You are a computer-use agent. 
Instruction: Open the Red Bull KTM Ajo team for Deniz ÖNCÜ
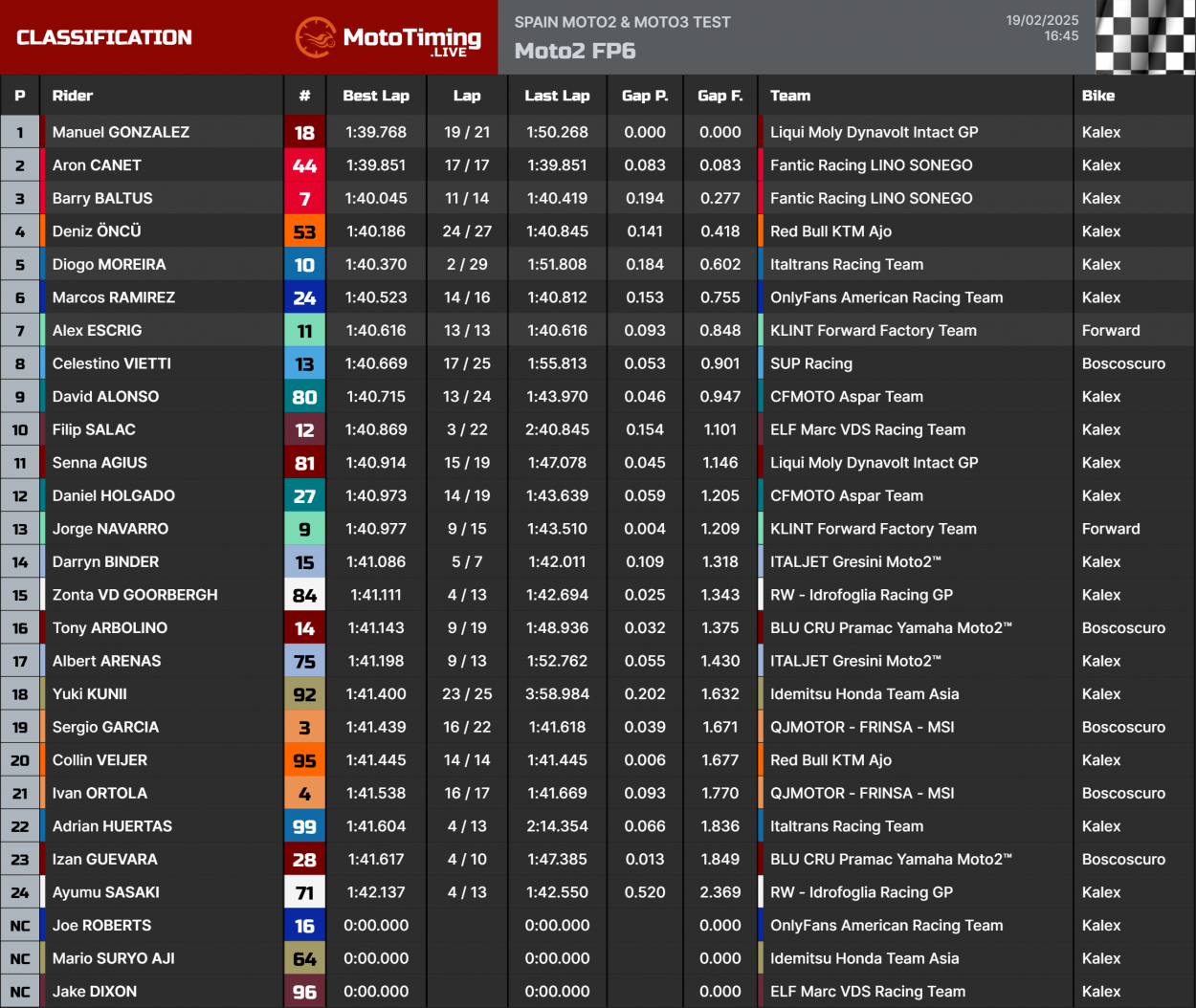831,231
